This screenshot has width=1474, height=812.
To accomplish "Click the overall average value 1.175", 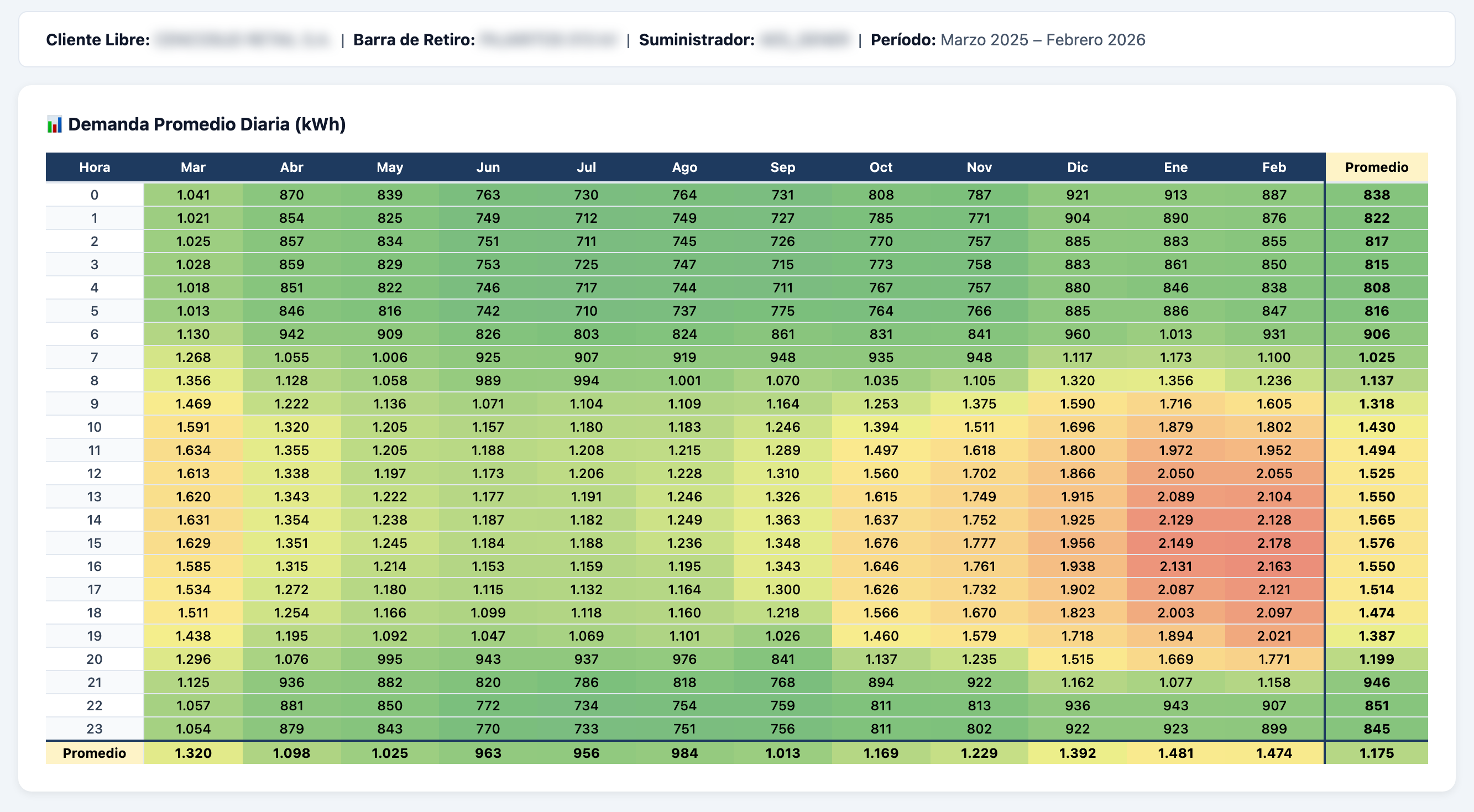I will pos(1376,753).
